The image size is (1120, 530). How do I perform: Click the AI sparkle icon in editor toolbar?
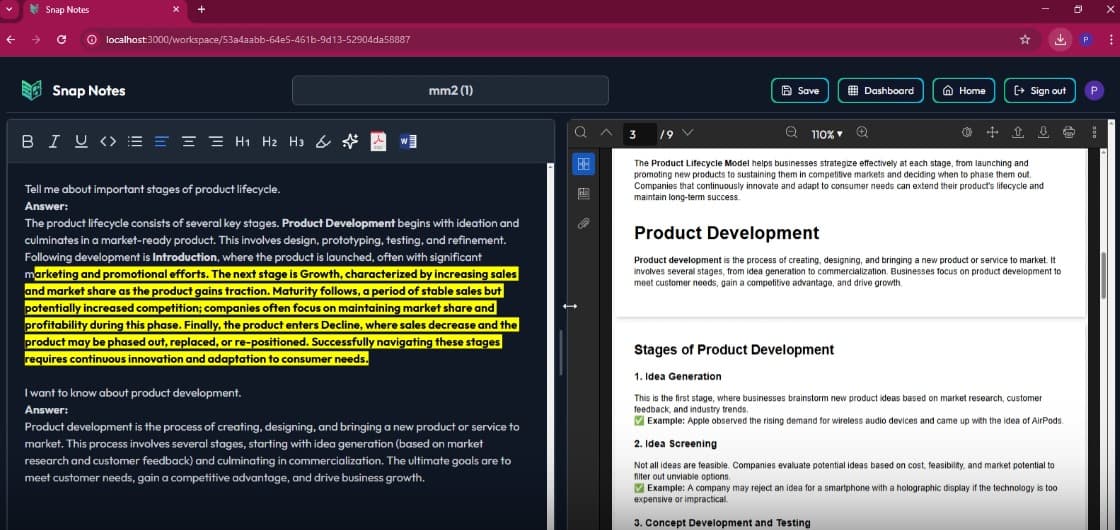click(x=350, y=141)
